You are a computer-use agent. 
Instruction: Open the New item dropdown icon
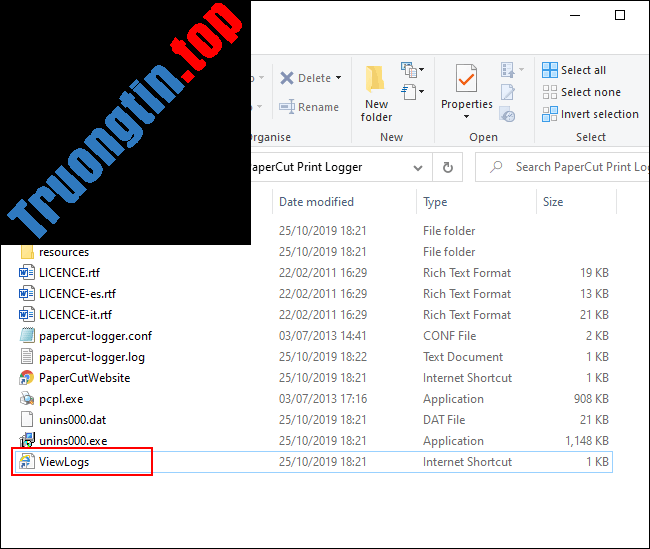point(412,70)
